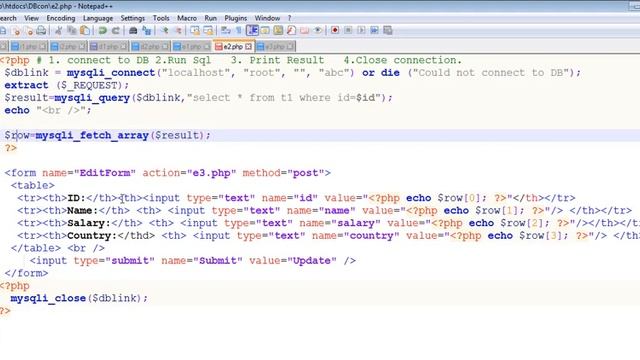This screenshot has height=360, width=640.
Task: Open the ? help menu
Action: [289, 18]
